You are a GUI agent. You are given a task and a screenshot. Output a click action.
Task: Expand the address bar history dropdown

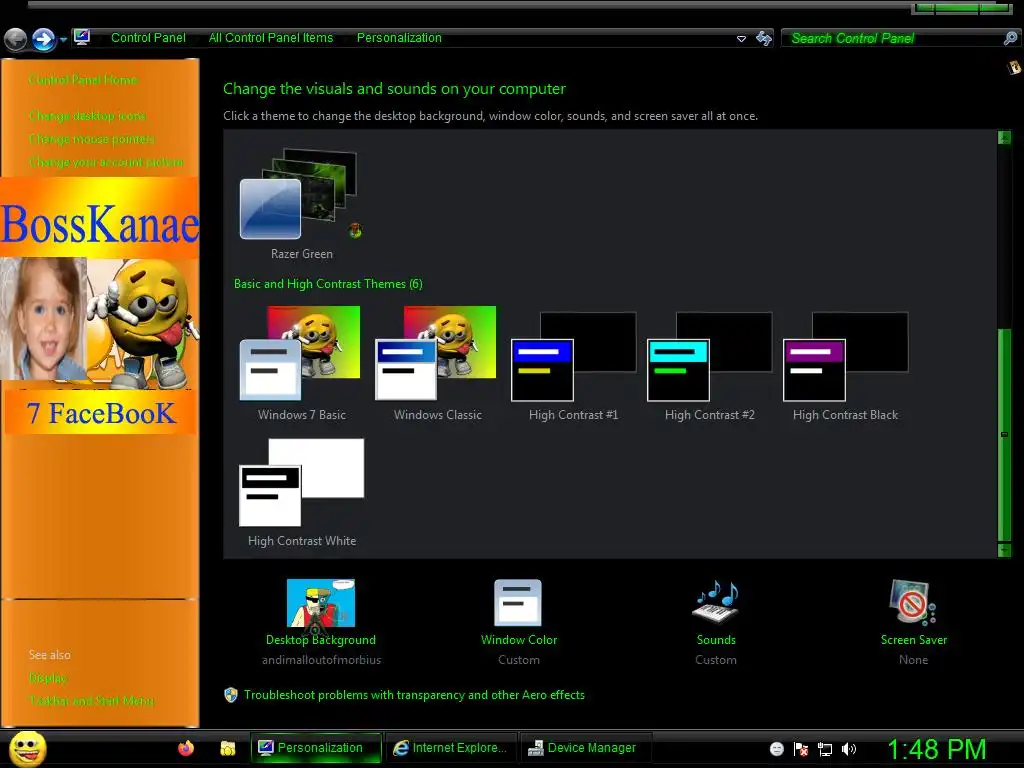tap(741, 39)
